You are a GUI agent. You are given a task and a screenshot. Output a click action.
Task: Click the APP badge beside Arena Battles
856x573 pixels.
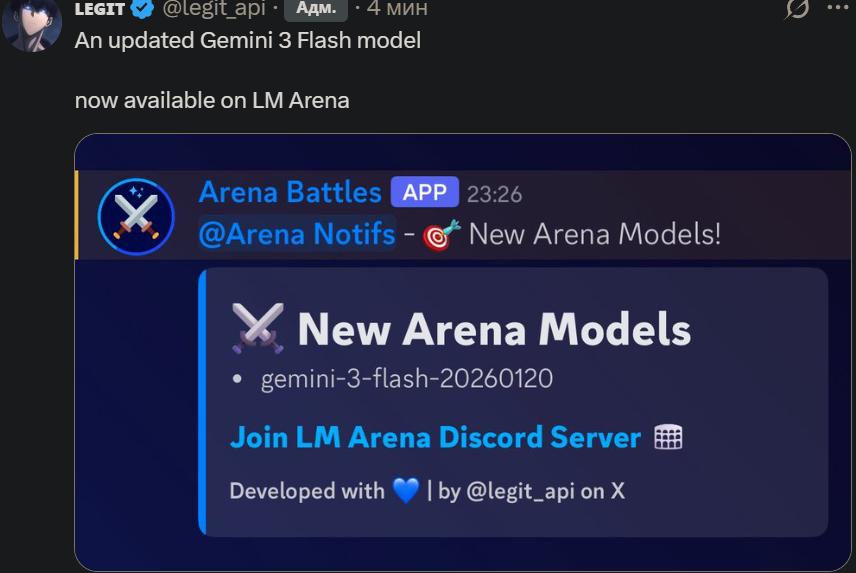(x=425, y=192)
